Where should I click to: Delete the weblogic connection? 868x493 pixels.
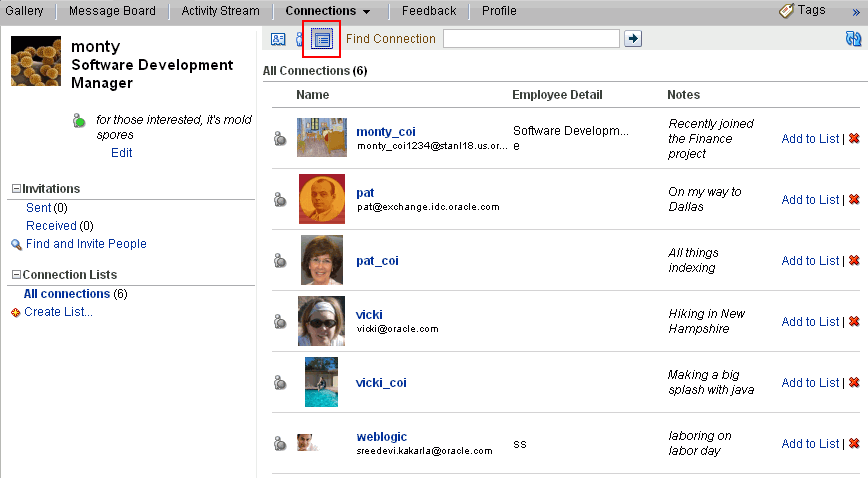point(854,443)
